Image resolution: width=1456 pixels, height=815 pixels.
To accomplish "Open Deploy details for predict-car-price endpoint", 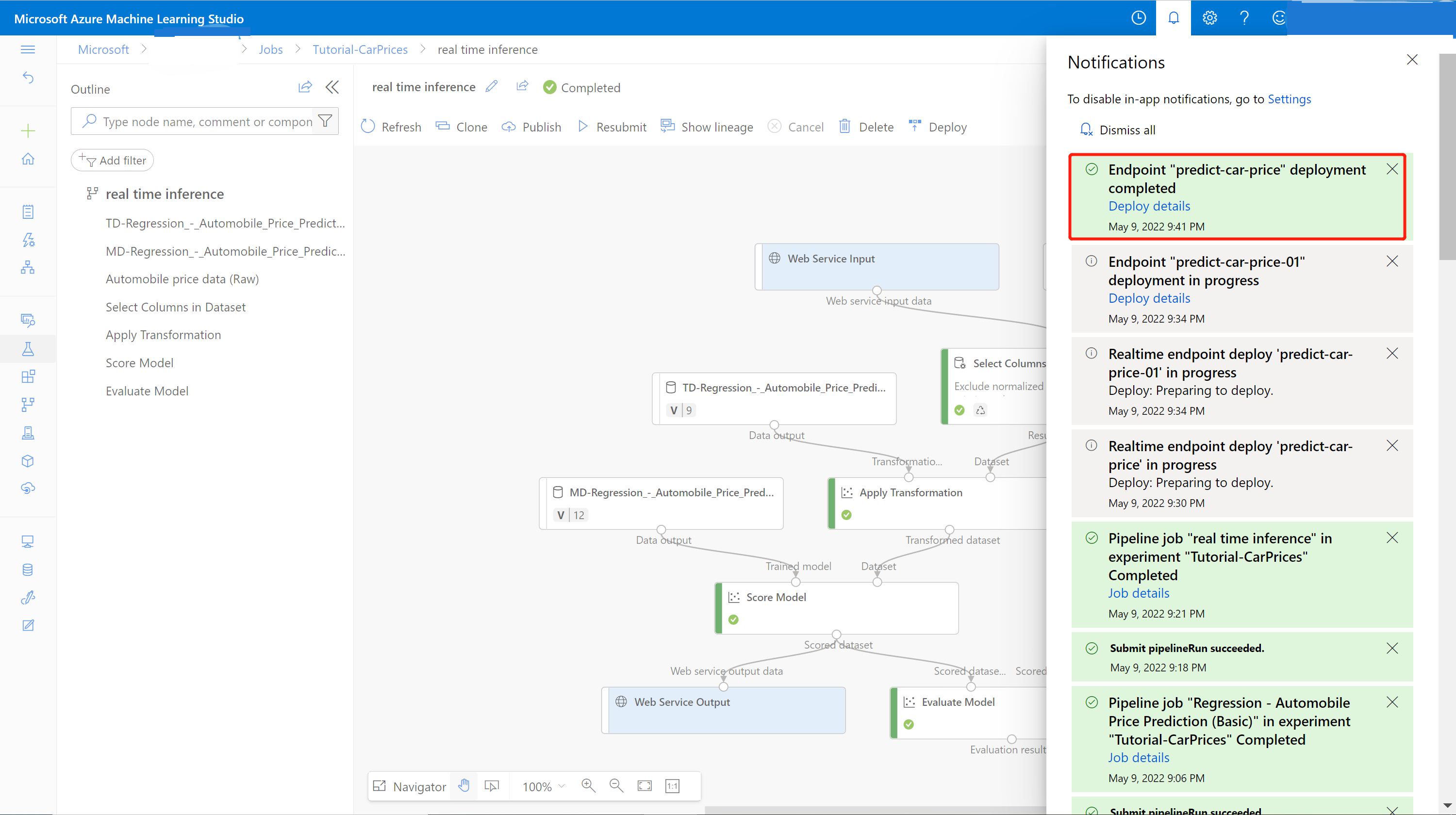I will (1149, 205).
